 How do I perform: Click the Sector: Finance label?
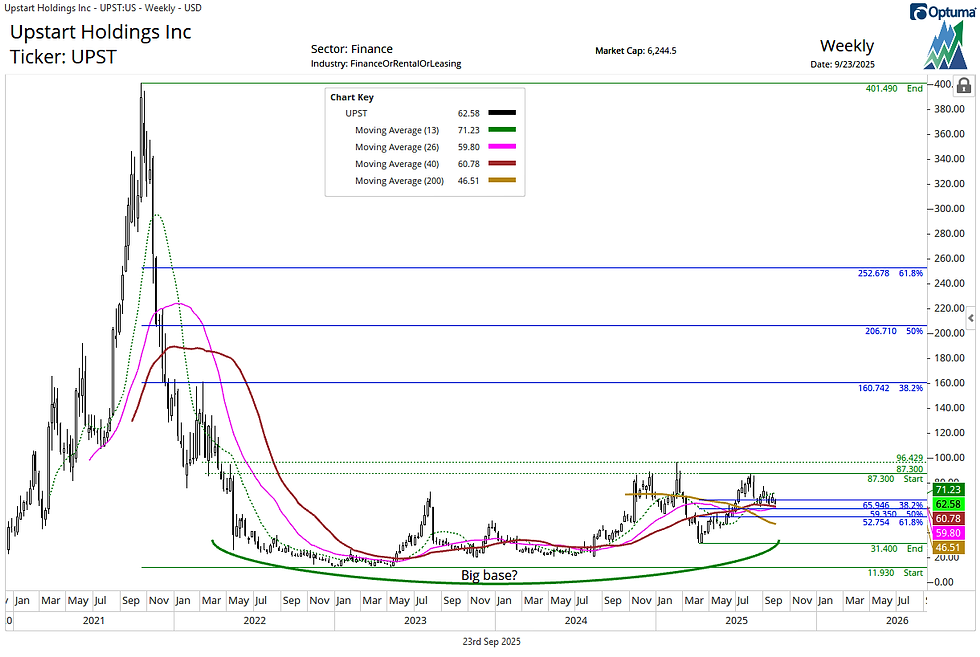352,49
